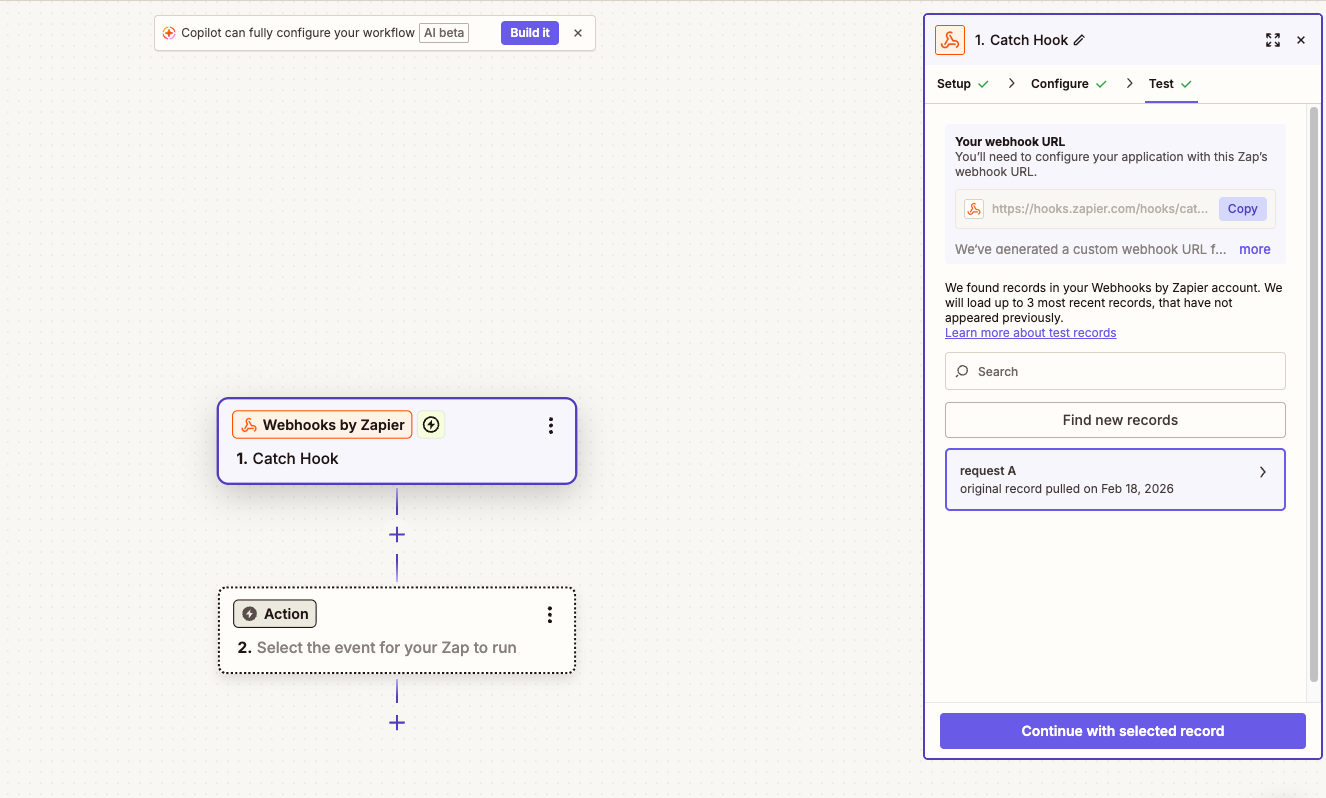Expand webhook URL description with 'more'
The image size is (1326, 798).
point(1254,249)
